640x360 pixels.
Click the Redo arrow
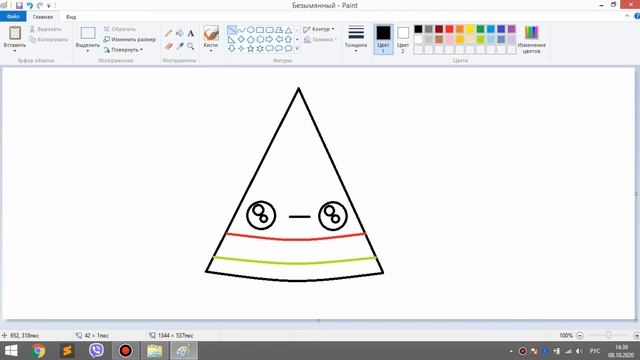coord(40,5)
